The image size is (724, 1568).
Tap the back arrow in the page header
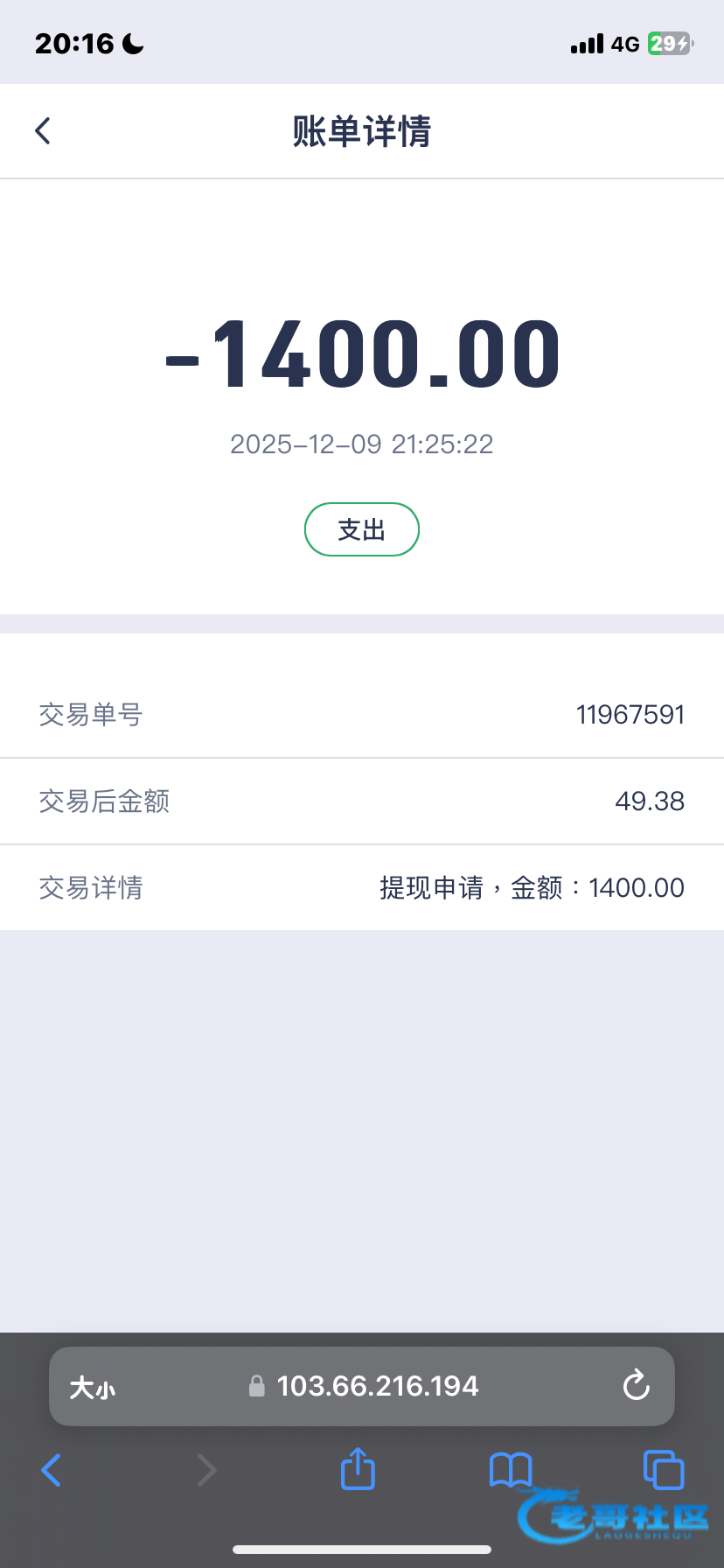click(x=43, y=131)
